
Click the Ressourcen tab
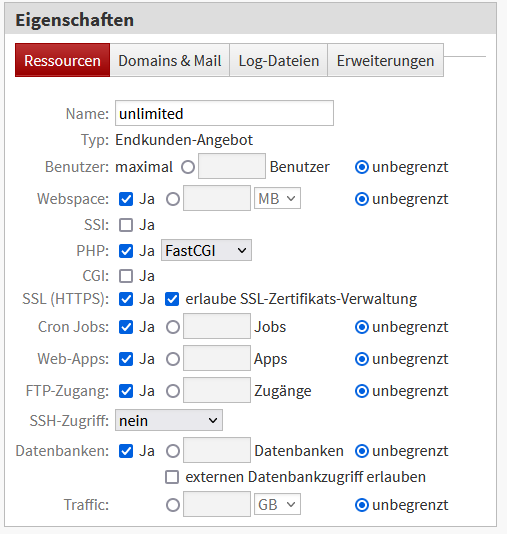(x=62, y=60)
